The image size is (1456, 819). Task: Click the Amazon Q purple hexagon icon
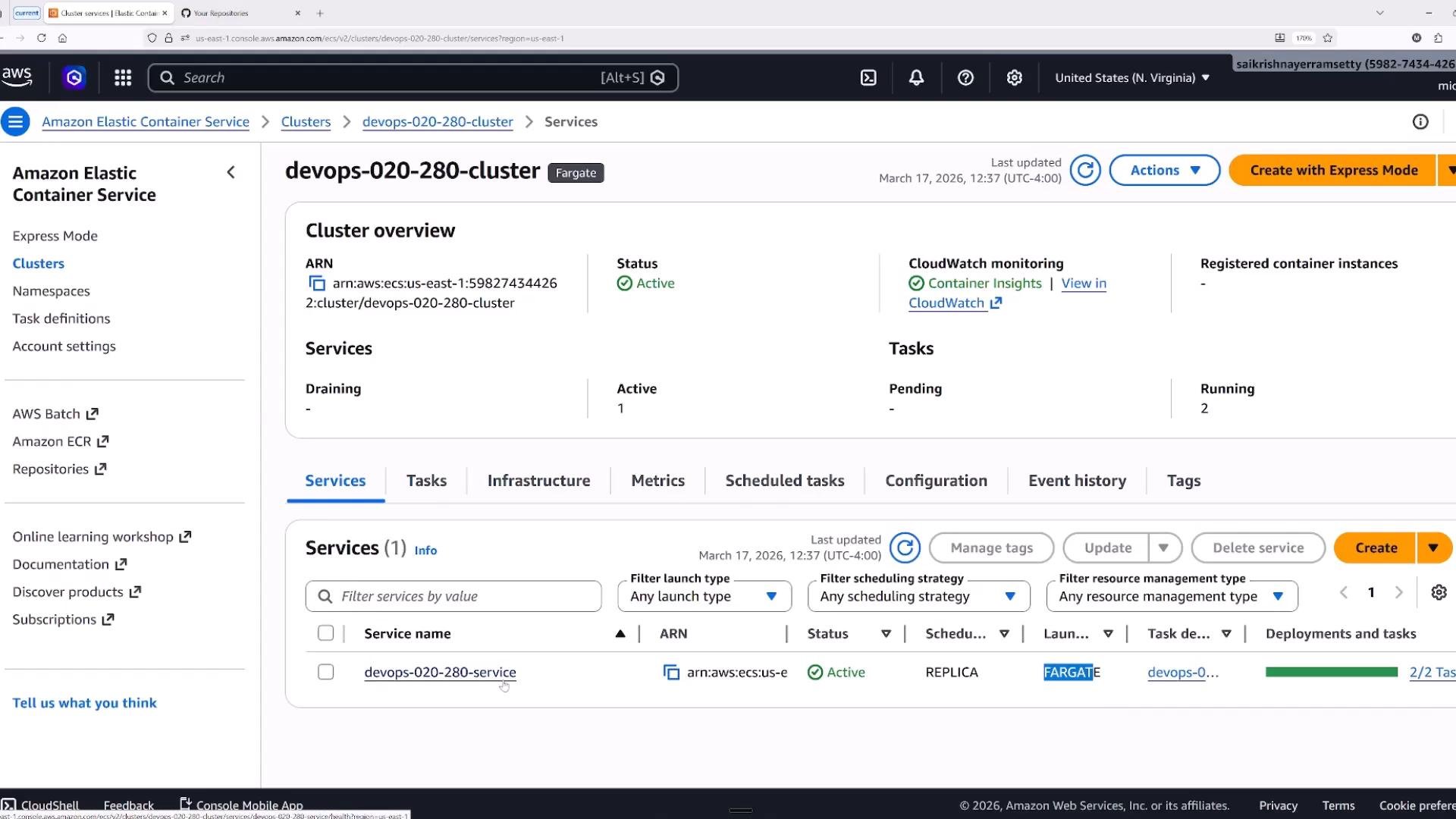click(74, 77)
